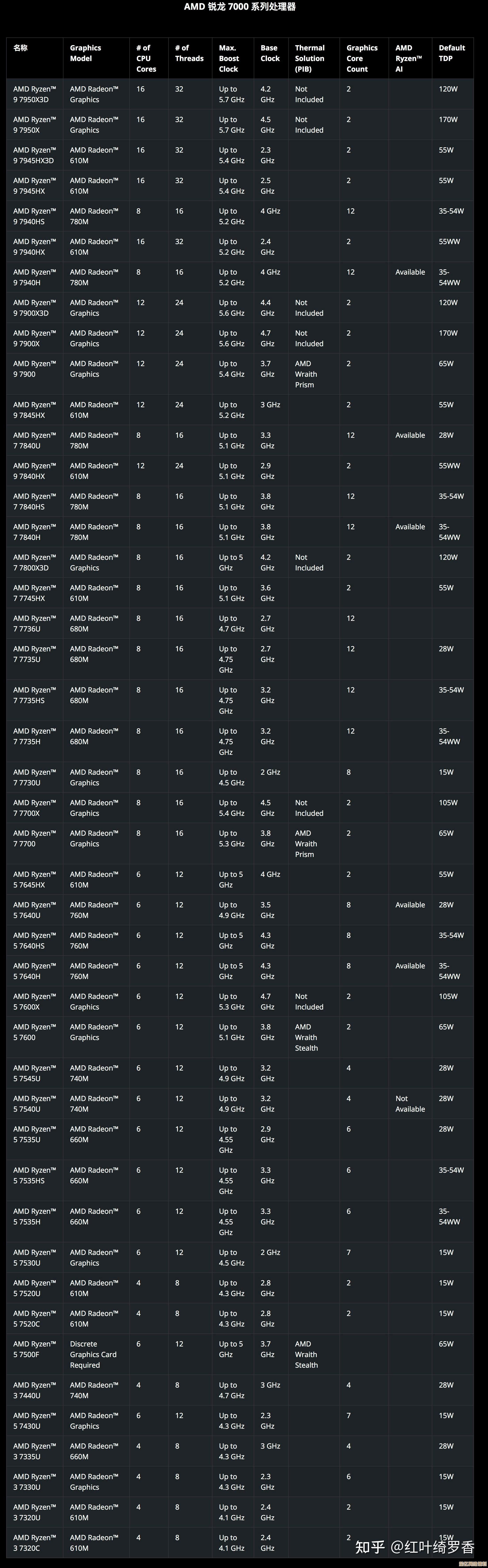Click Not Available in the Ryzen 5 7540U row
Image resolution: width=488 pixels, height=1568 pixels.
410,1103
